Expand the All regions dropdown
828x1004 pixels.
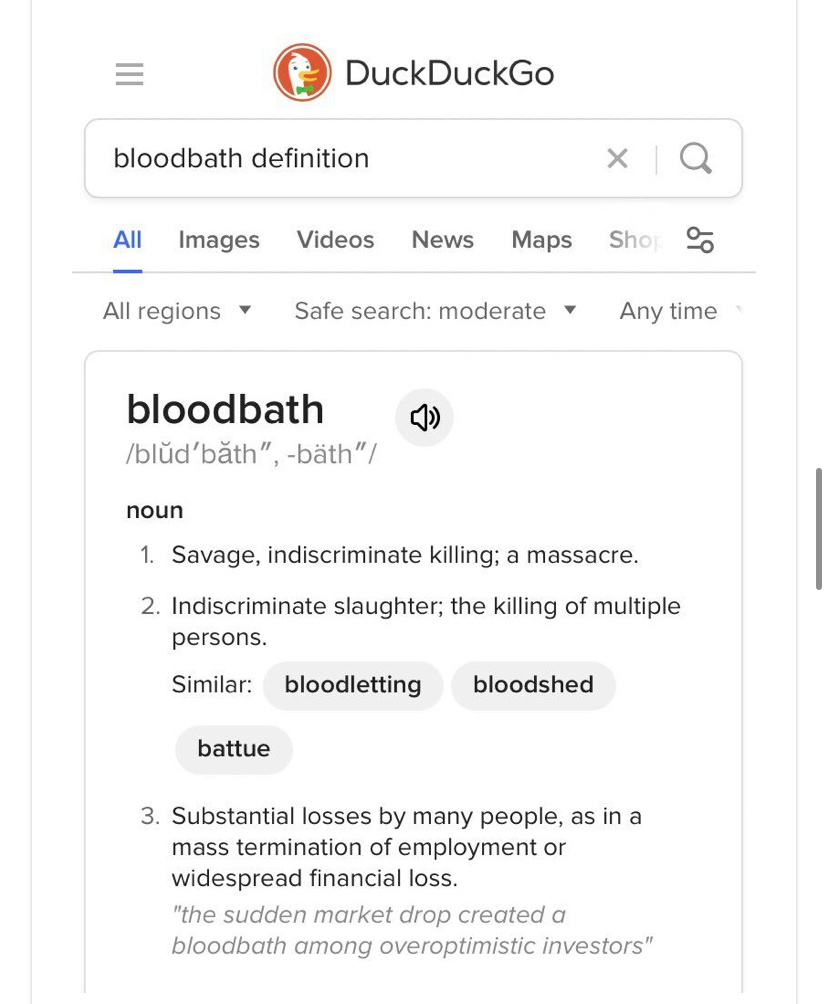pyautogui.click(x=177, y=311)
